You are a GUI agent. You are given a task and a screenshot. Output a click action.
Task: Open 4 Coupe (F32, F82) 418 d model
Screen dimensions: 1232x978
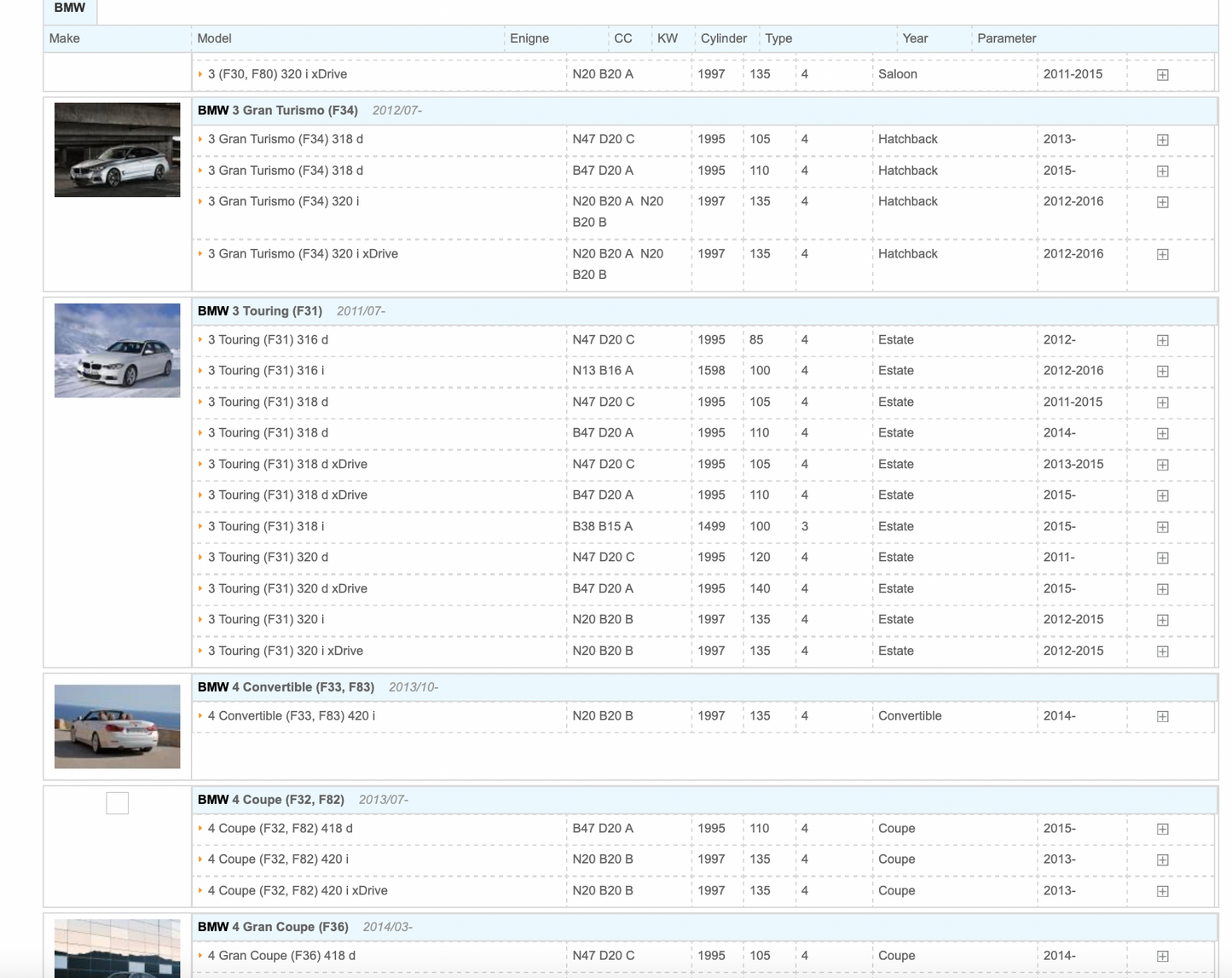coord(281,828)
